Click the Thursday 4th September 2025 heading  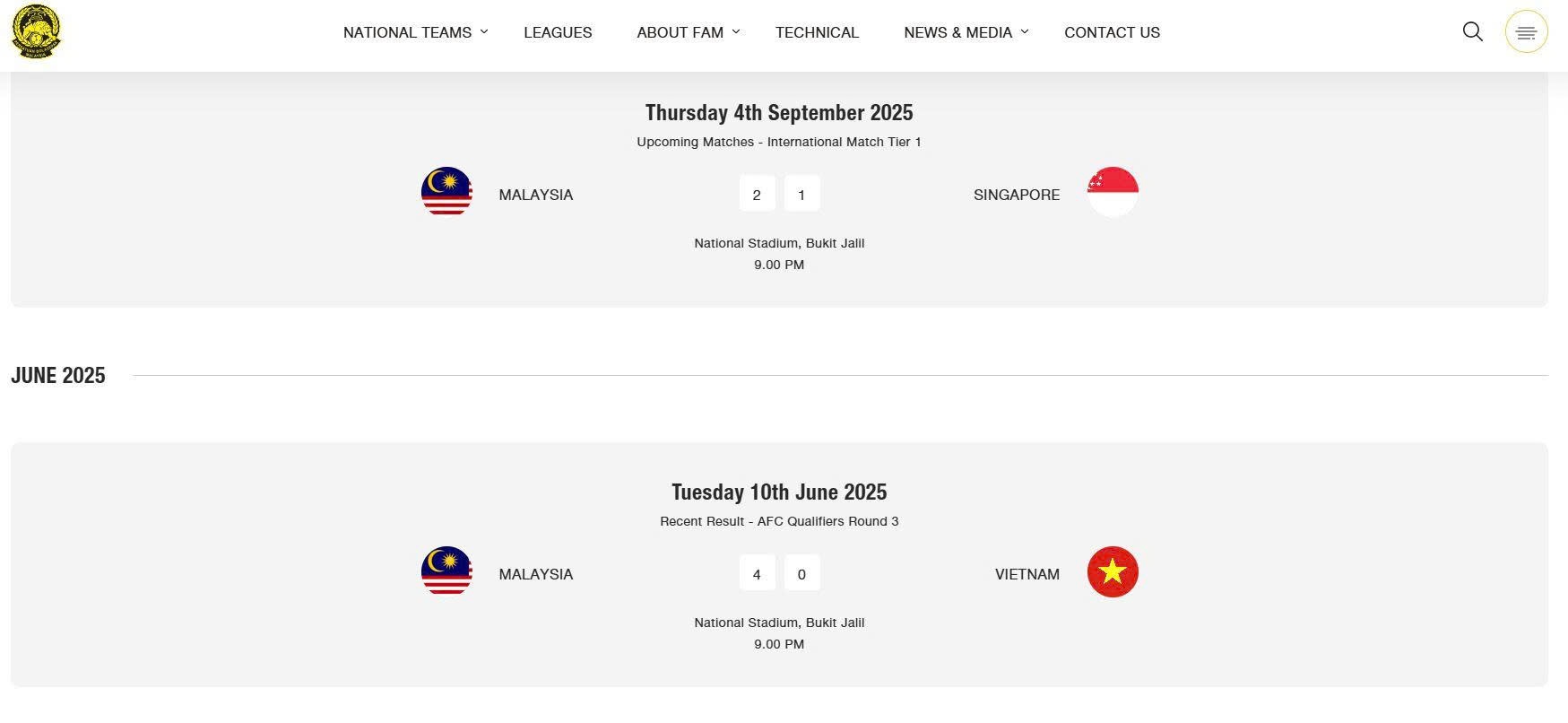coord(779,113)
